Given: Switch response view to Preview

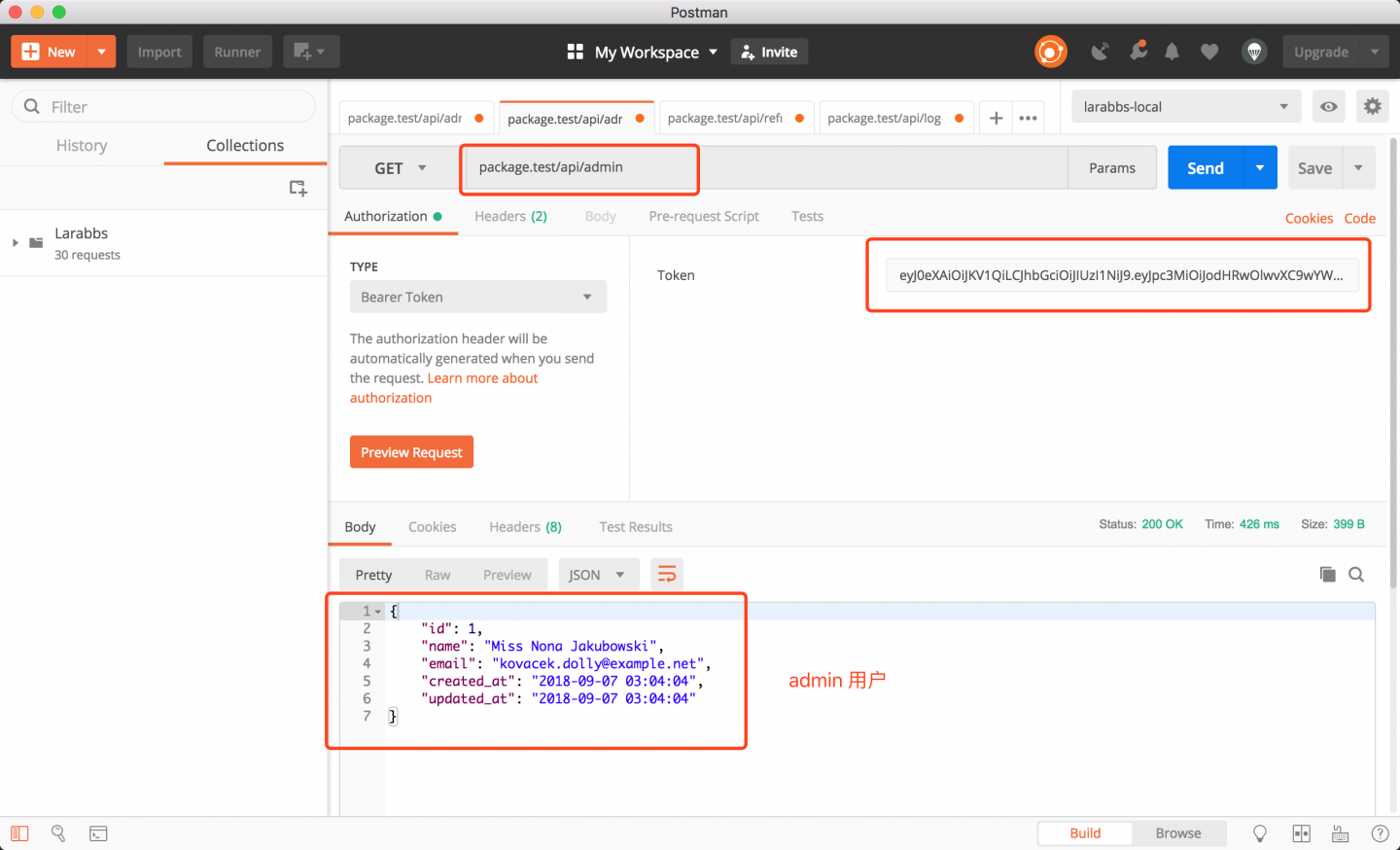Looking at the screenshot, I should (507, 575).
